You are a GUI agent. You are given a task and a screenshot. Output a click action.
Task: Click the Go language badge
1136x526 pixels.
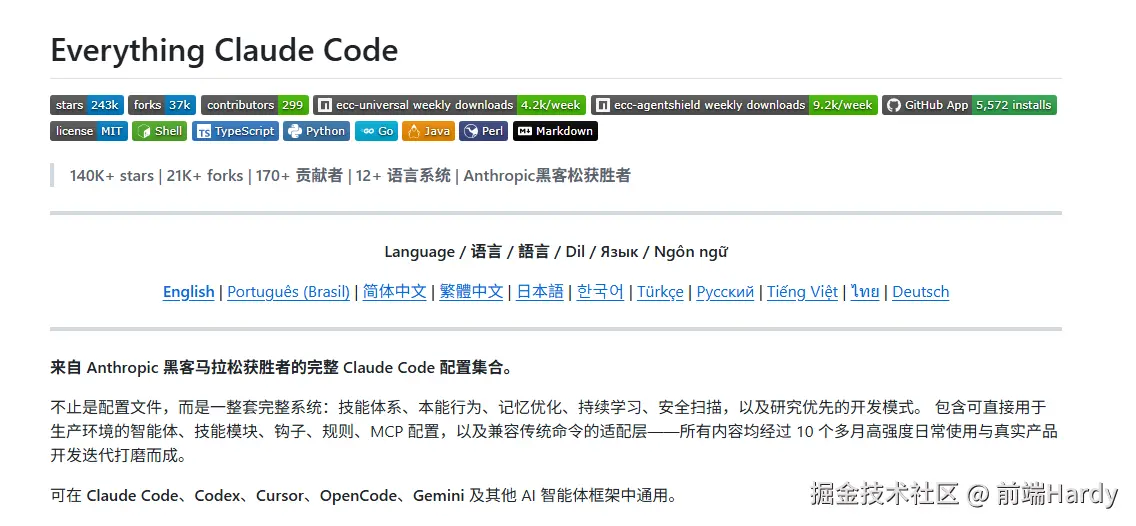click(376, 131)
